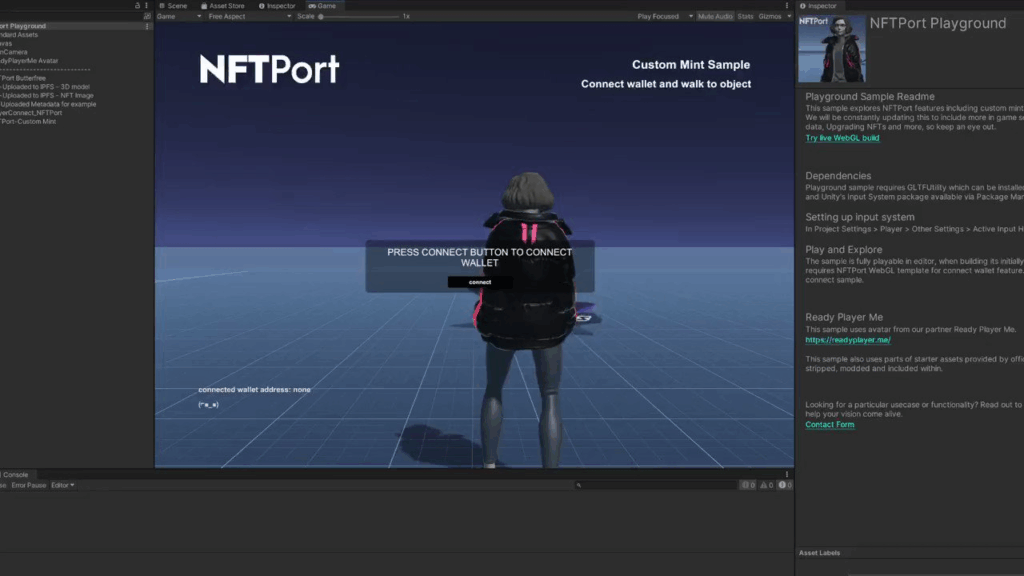This screenshot has width=1024, height=576.
Task: Open the Hierarchy panel three-dot menu
Action: 146,5
